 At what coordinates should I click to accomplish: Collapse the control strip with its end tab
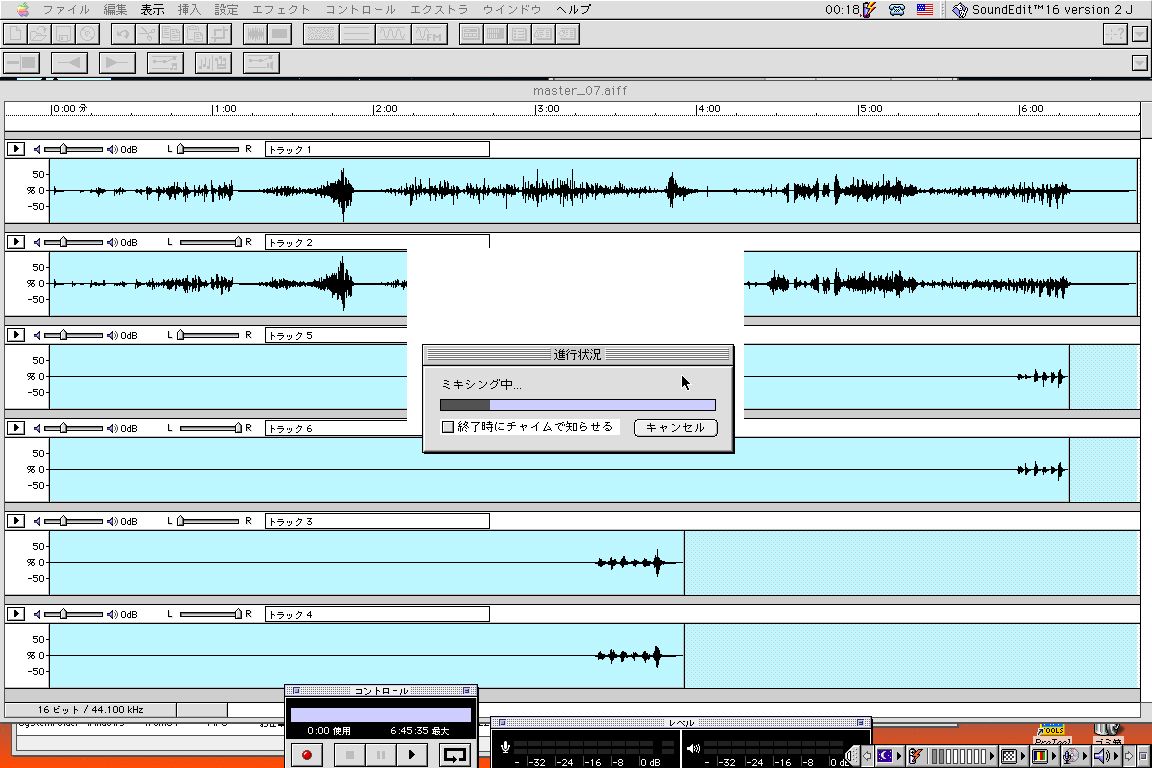point(852,756)
